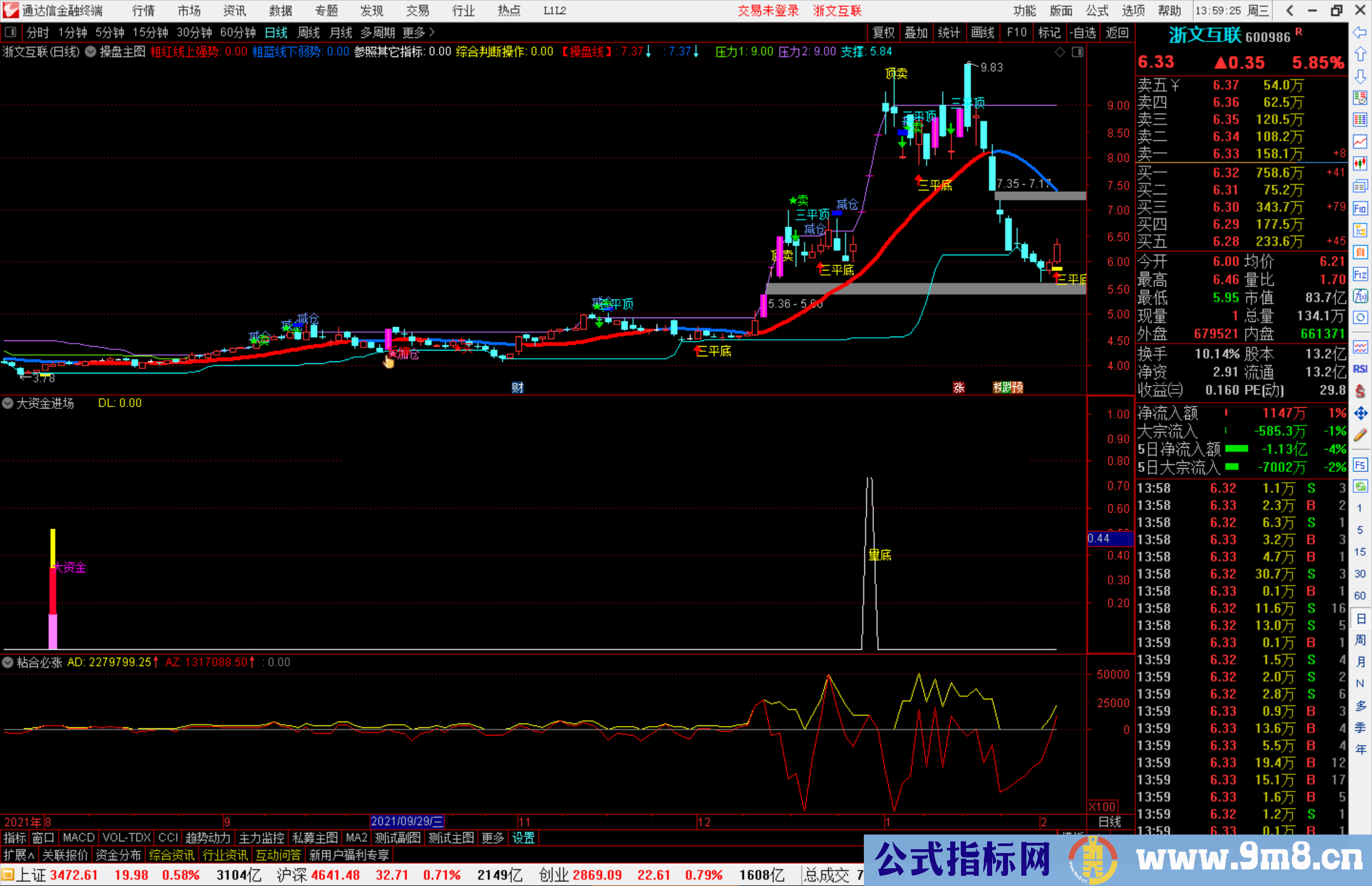Click the 0.44 value marker on axis
The image size is (1372, 886).
pos(1109,539)
